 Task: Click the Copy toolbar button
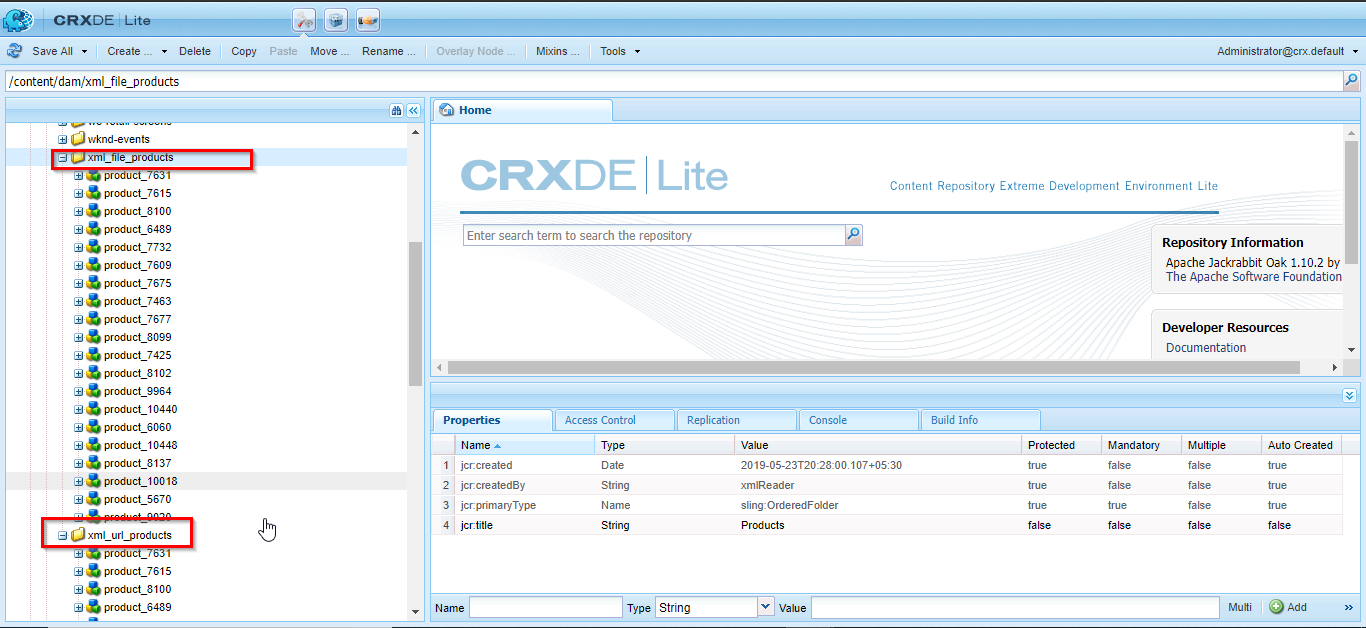click(x=244, y=51)
